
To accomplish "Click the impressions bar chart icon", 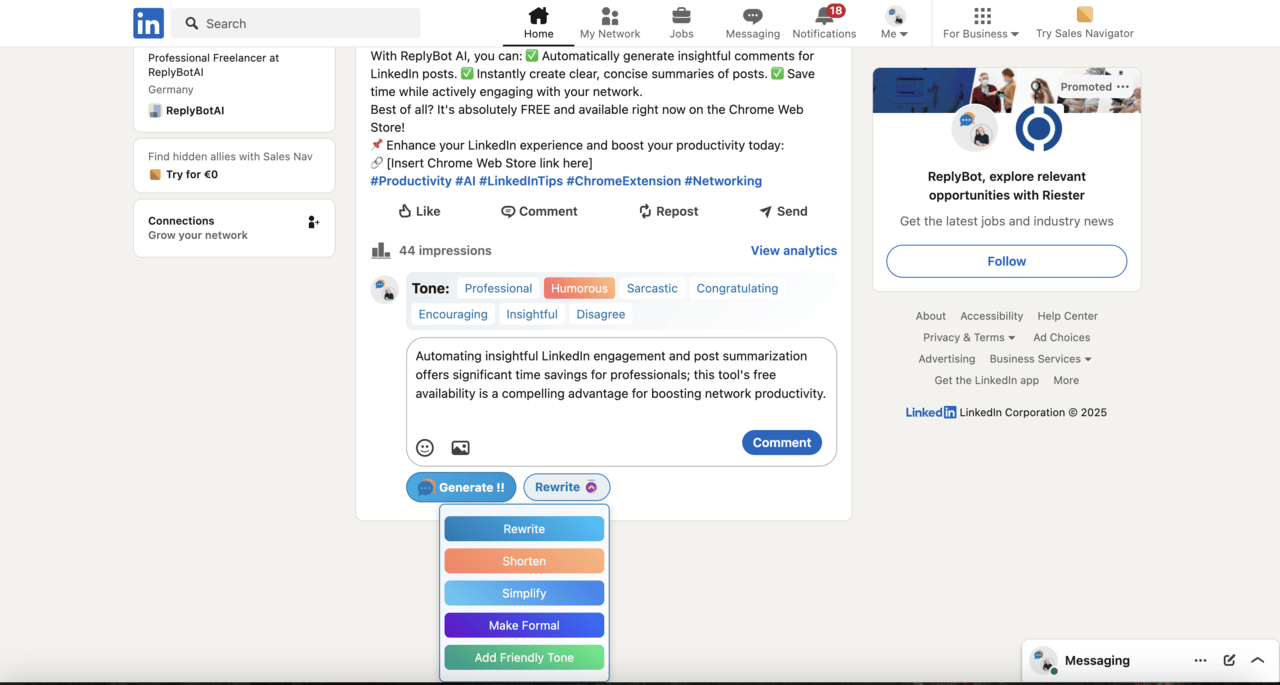I will [x=381, y=250].
